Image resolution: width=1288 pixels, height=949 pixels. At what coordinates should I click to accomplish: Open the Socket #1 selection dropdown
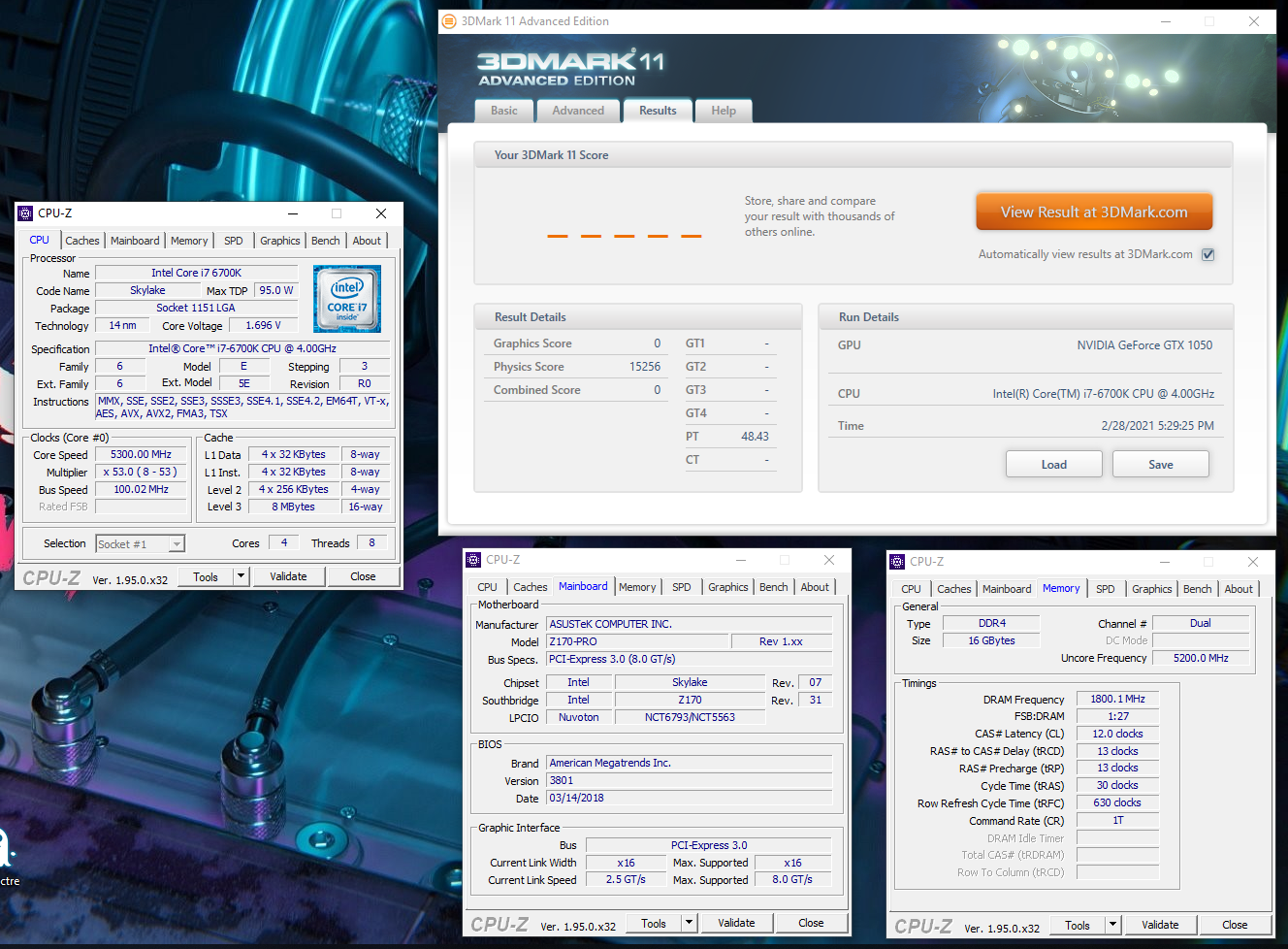point(141,544)
